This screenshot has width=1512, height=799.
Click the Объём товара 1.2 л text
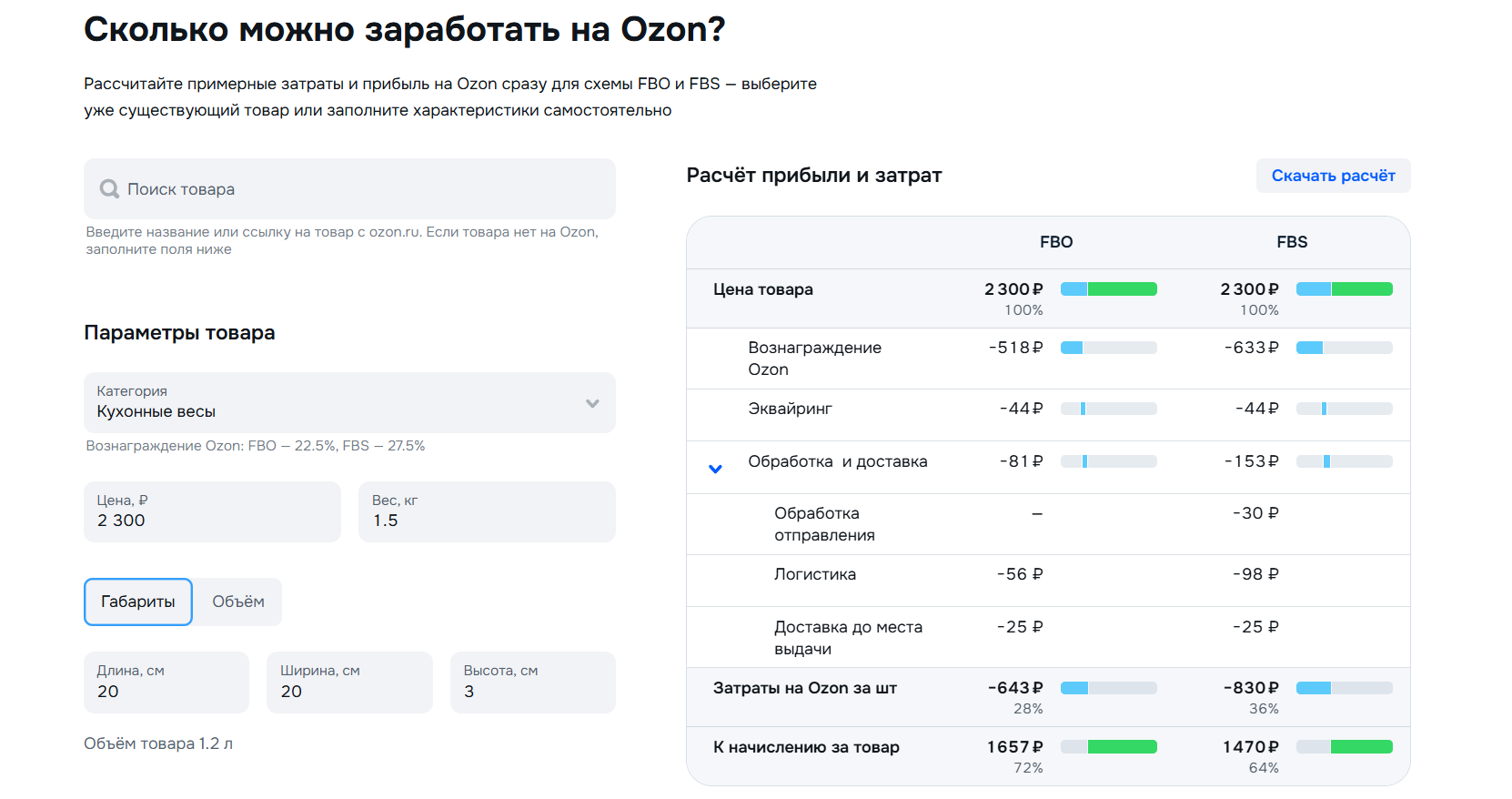point(158,743)
